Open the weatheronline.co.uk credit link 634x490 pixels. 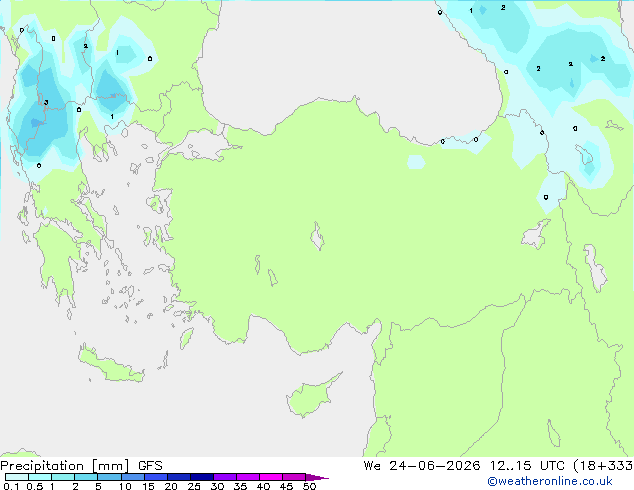[550, 481]
